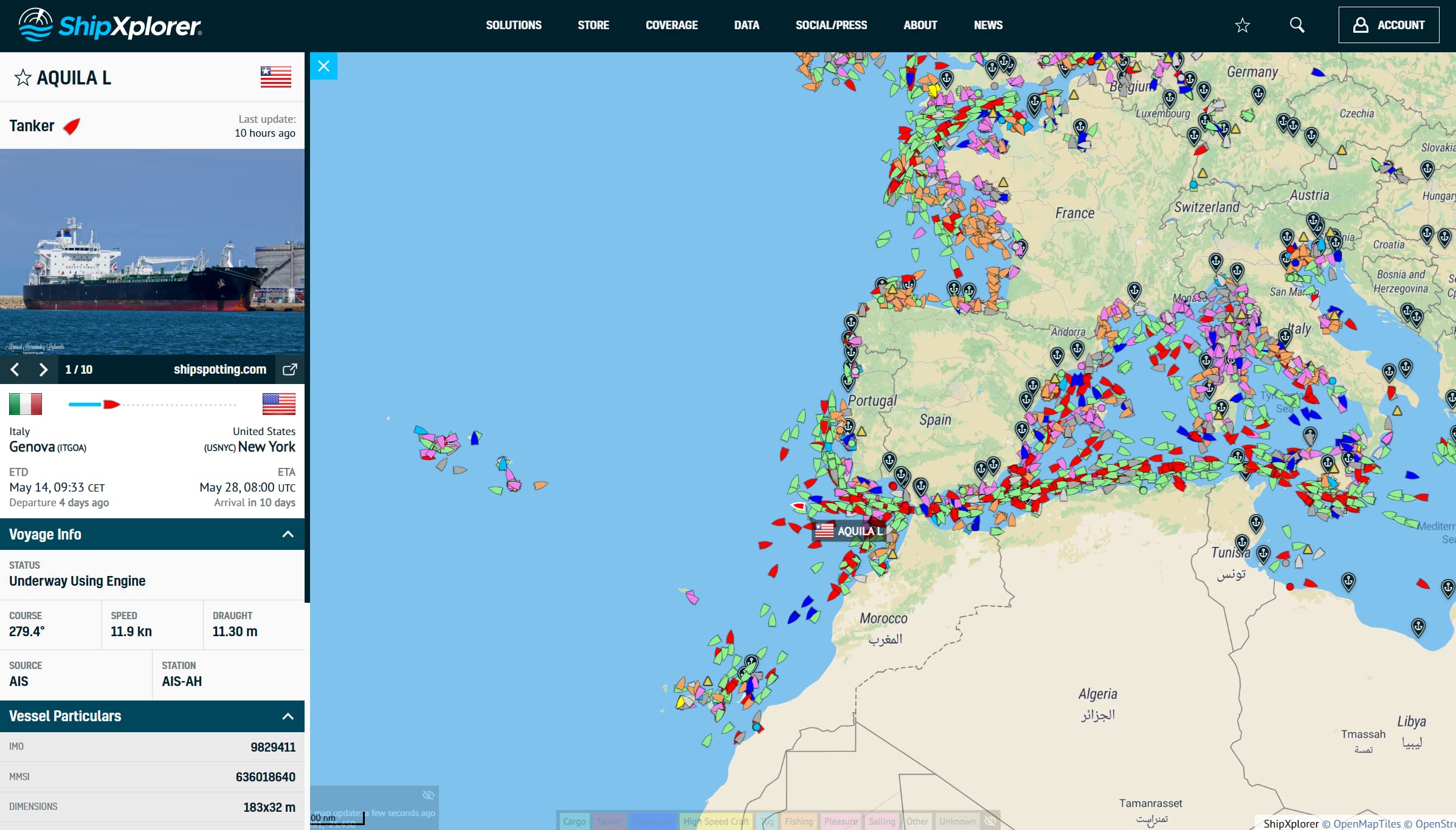Open photo source in new window
Image resolution: width=1456 pixels, height=830 pixels.
[x=290, y=369]
